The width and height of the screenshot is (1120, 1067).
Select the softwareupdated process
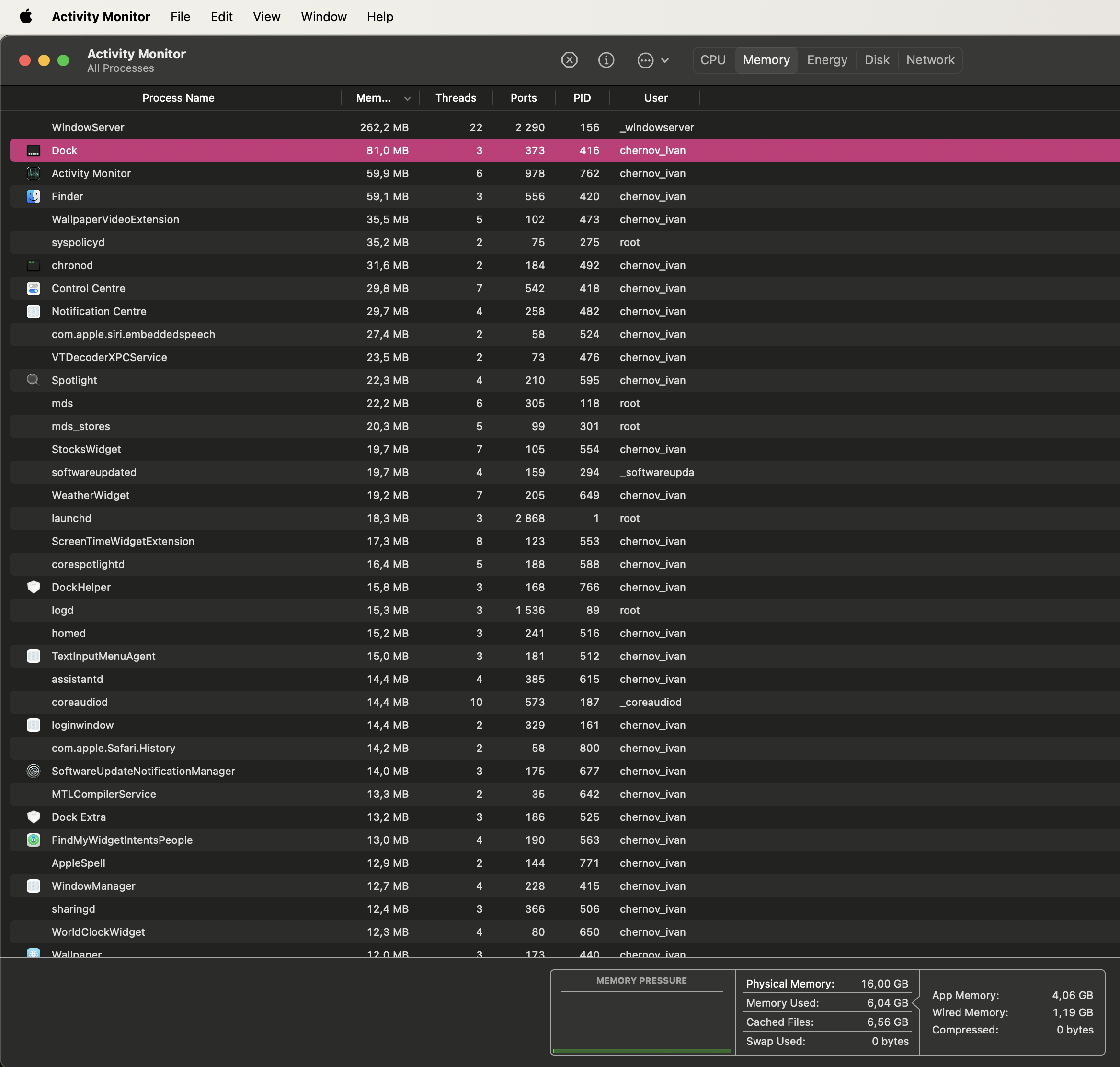(x=564, y=472)
